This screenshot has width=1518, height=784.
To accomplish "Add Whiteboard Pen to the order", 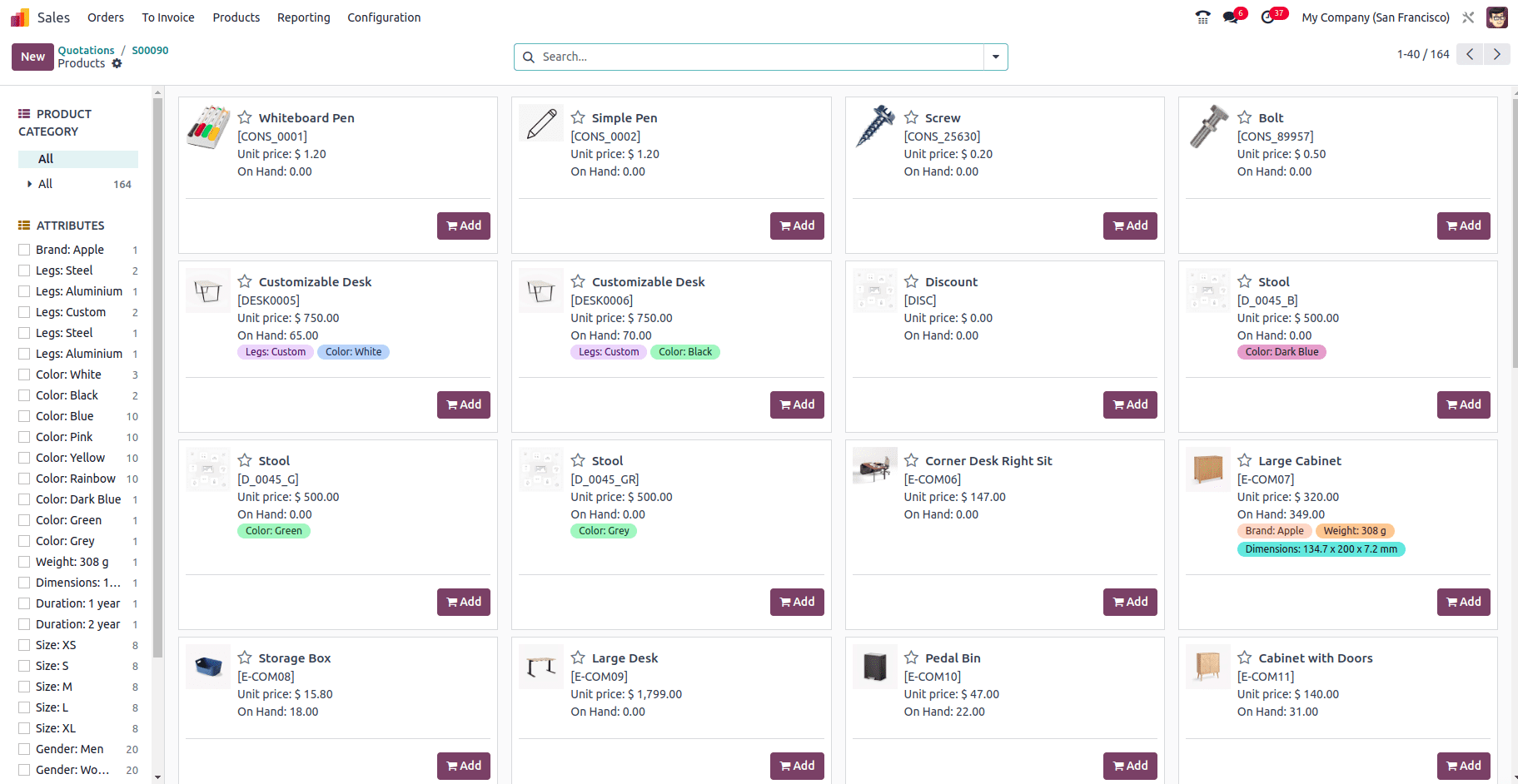I will pyautogui.click(x=464, y=226).
